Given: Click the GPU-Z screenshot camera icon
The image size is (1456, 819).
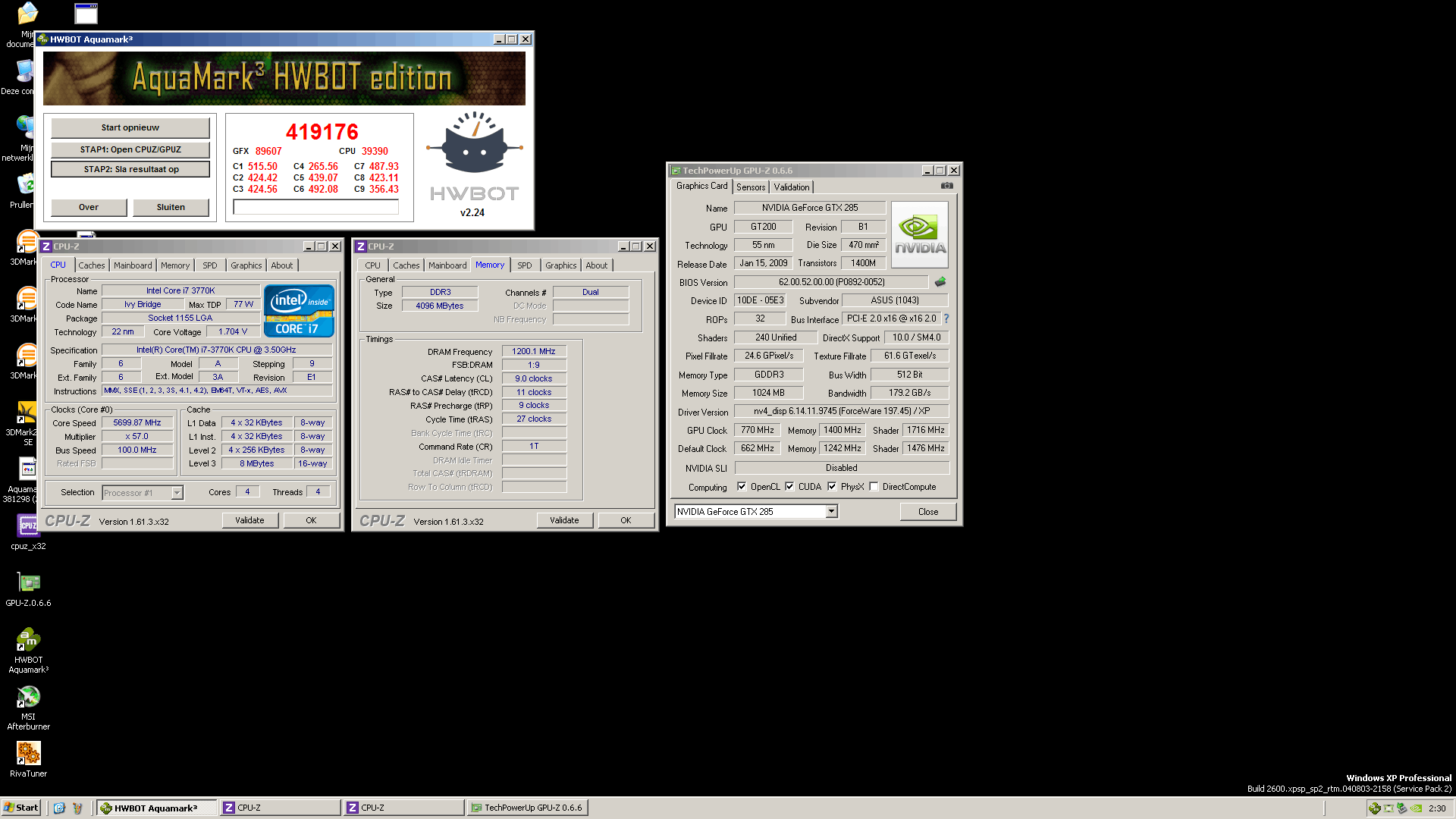Looking at the screenshot, I should point(946,186).
